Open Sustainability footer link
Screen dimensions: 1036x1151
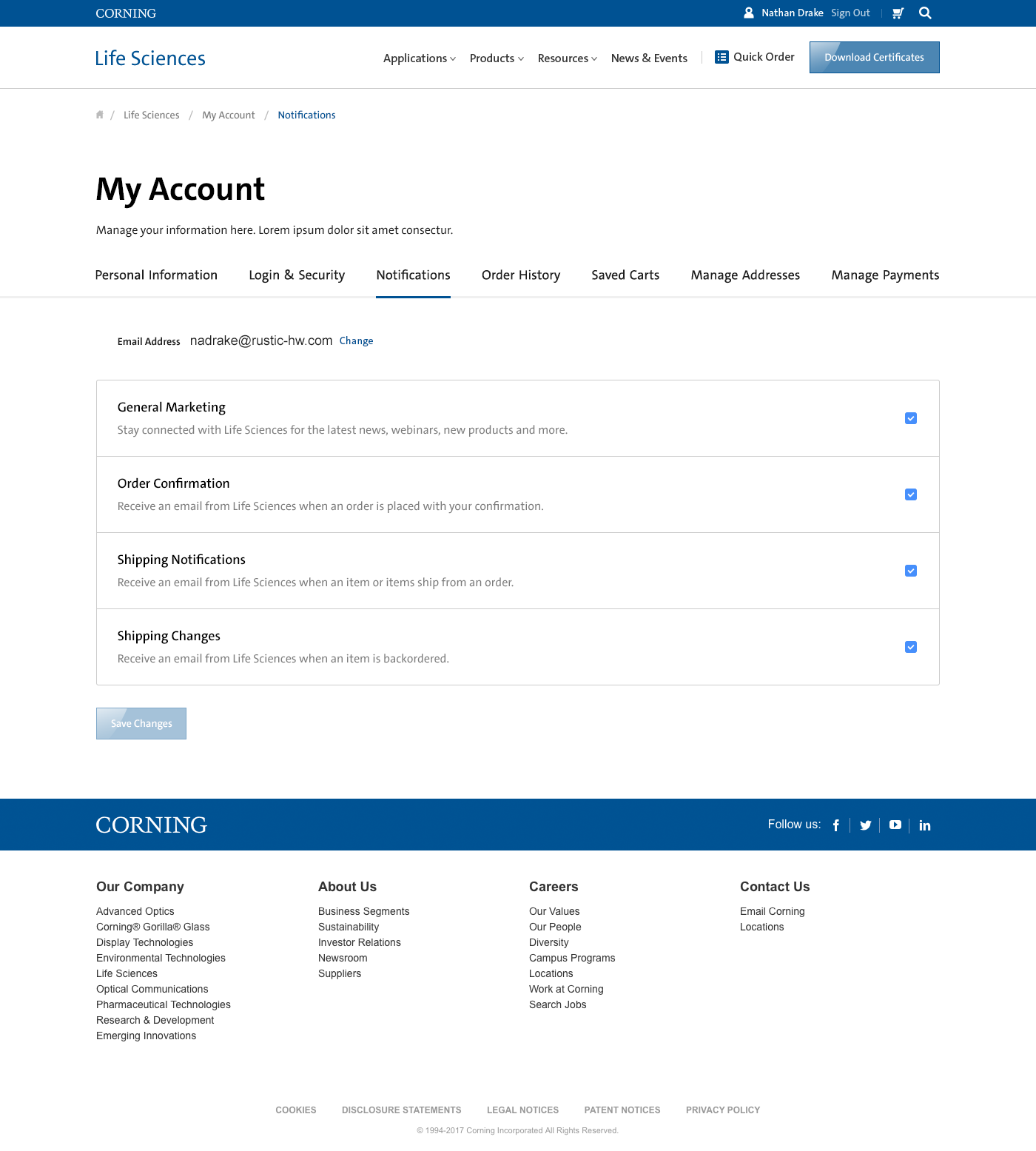click(349, 927)
